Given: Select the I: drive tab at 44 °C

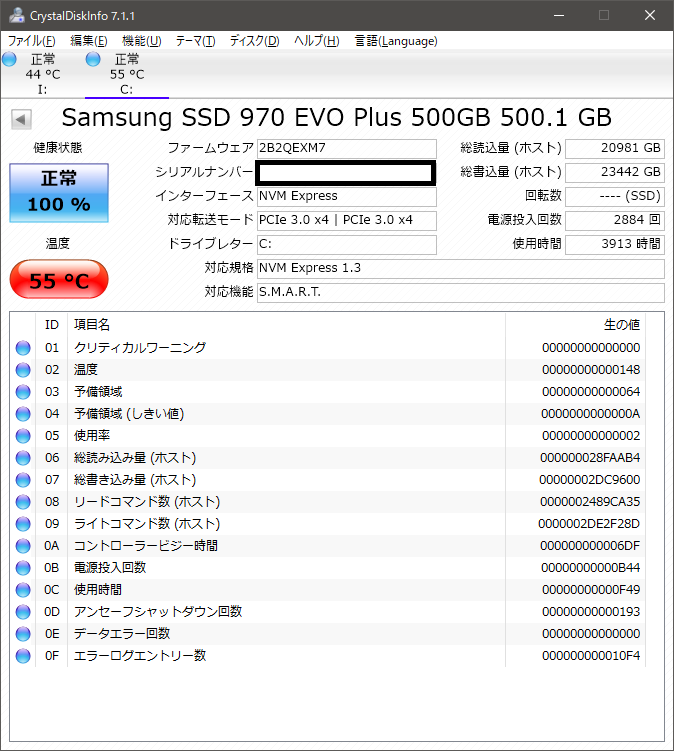Looking at the screenshot, I should coord(43,74).
